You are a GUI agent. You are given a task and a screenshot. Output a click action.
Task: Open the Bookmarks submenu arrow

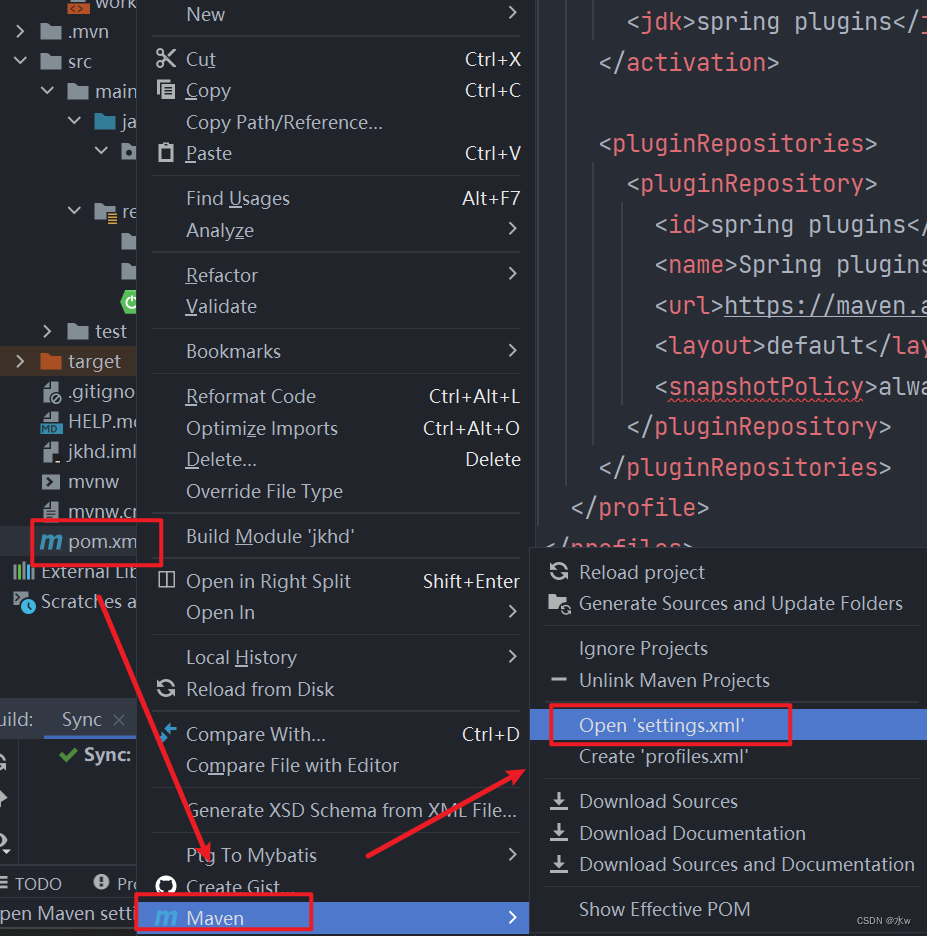click(512, 350)
